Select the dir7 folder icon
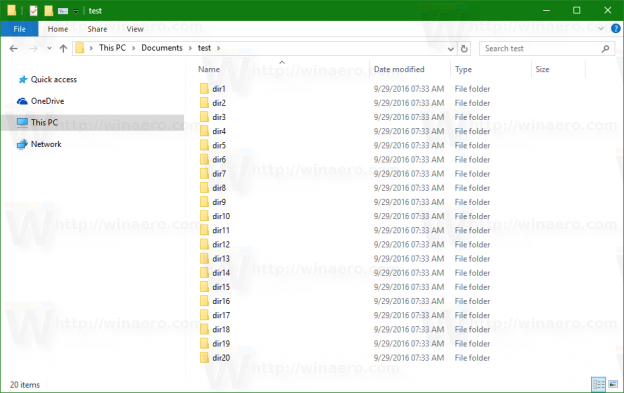This screenshot has height=393, width=624. point(204,174)
